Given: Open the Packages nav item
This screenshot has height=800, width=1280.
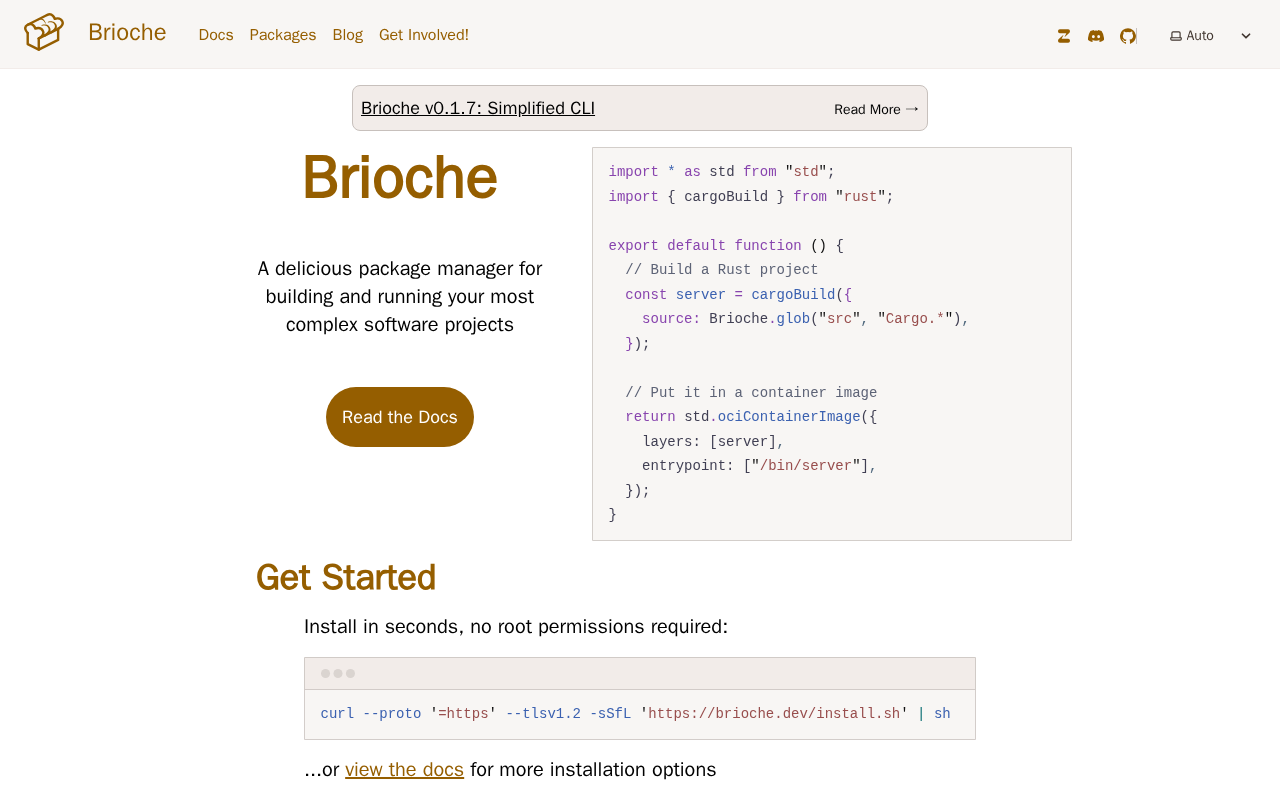Looking at the screenshot, I should click(283, 35).
